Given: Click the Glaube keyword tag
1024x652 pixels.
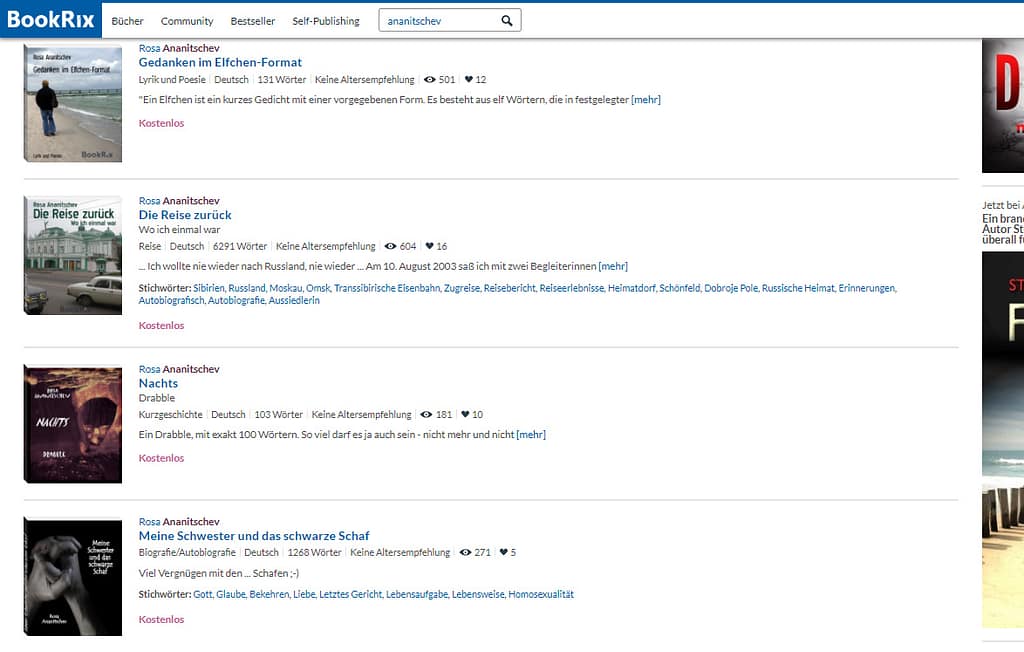Looking at the screenshot, I should pyautogui.click(x=231, y=595).
